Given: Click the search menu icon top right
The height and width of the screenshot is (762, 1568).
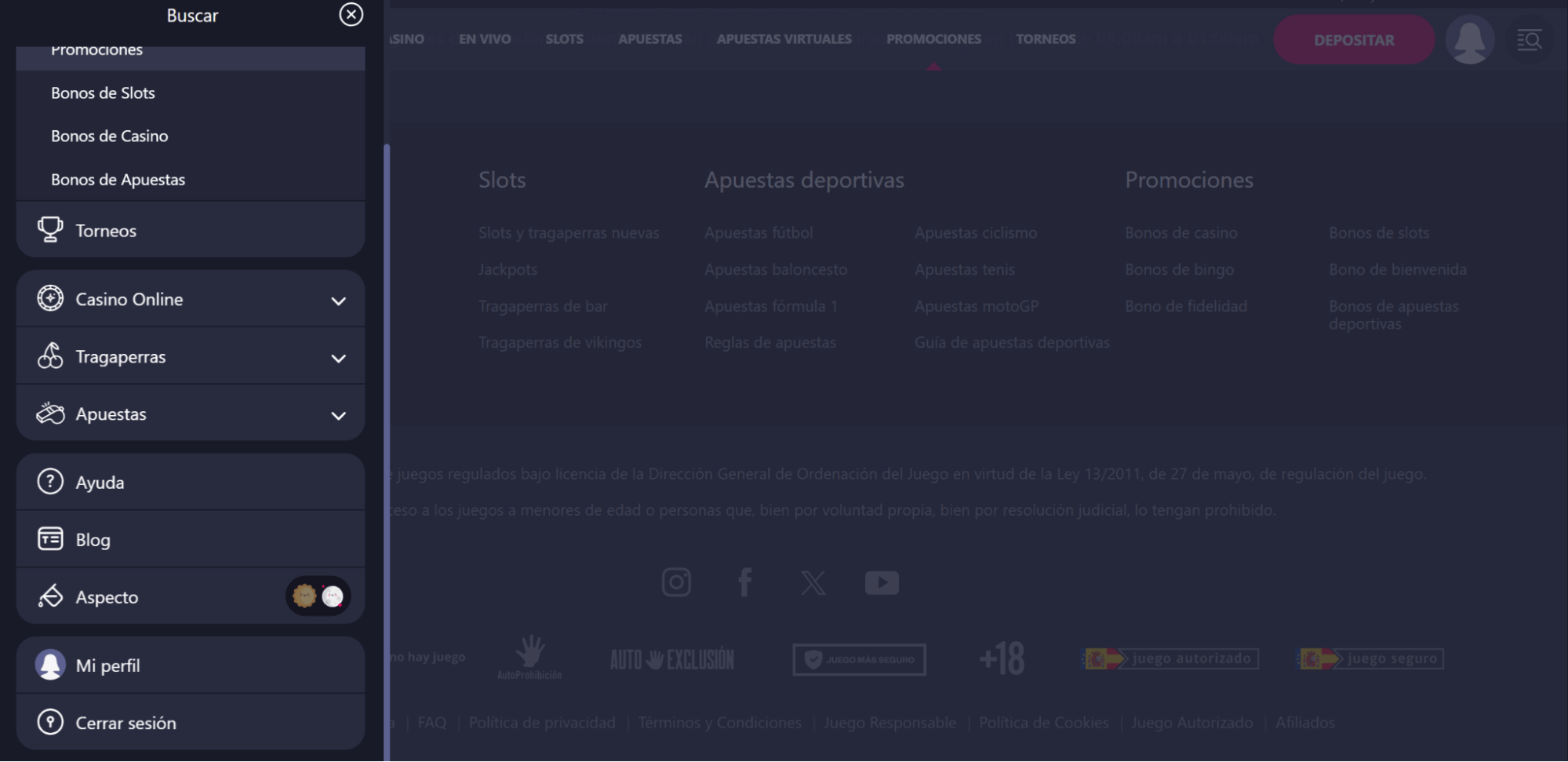Looking at the screenshot, I should pyautogui.click(x=1529, y=40).
